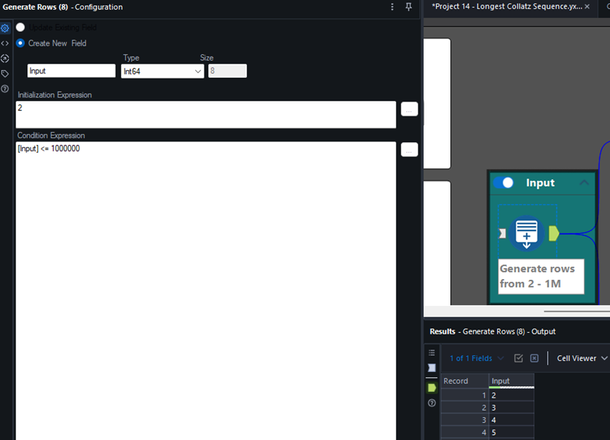Toggle the Input container on/off switch
This screenshot has width=610, height=440.
coord(503,182)
